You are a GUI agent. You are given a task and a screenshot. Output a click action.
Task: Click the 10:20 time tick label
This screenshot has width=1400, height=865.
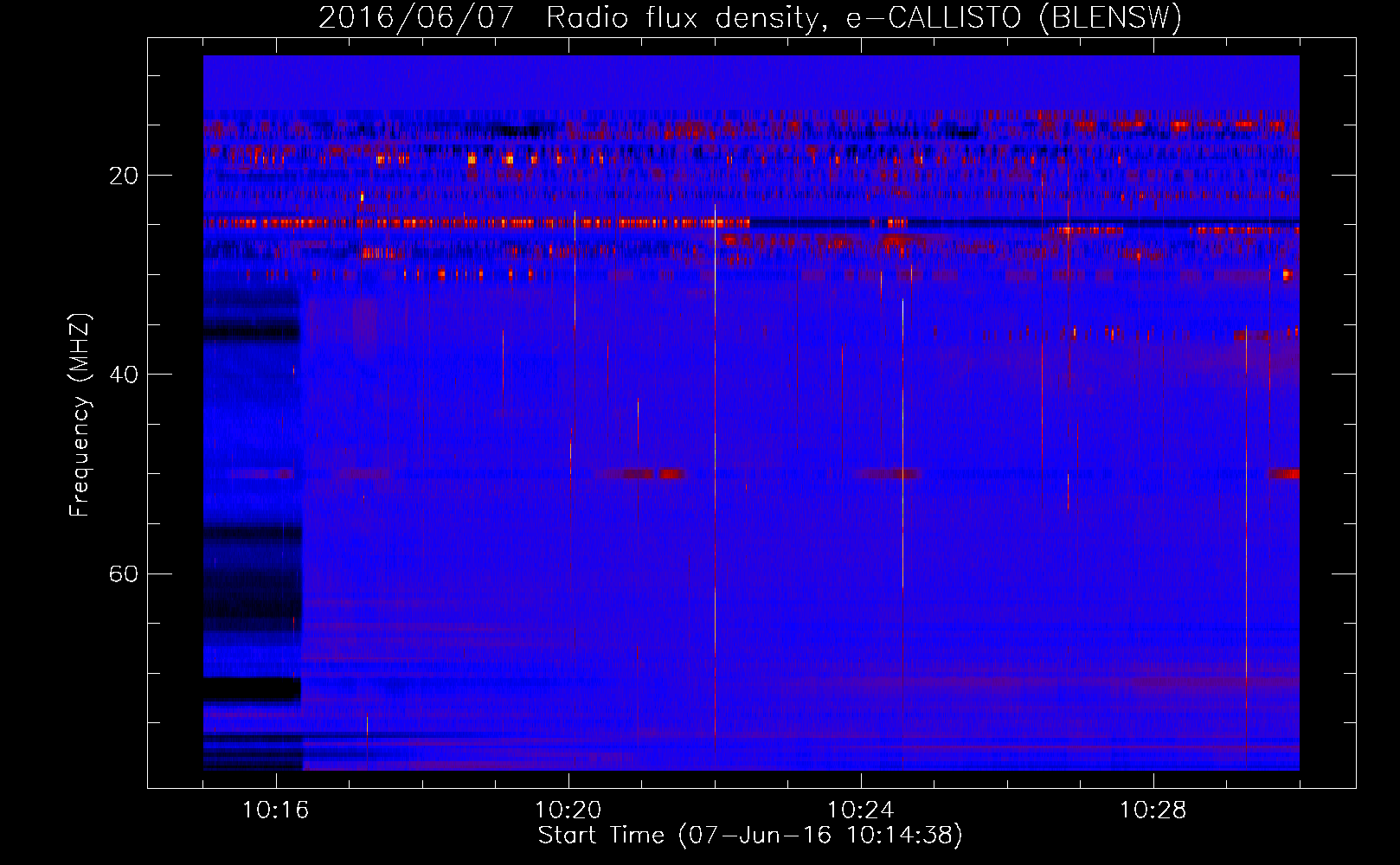click(x=568, y=811)
